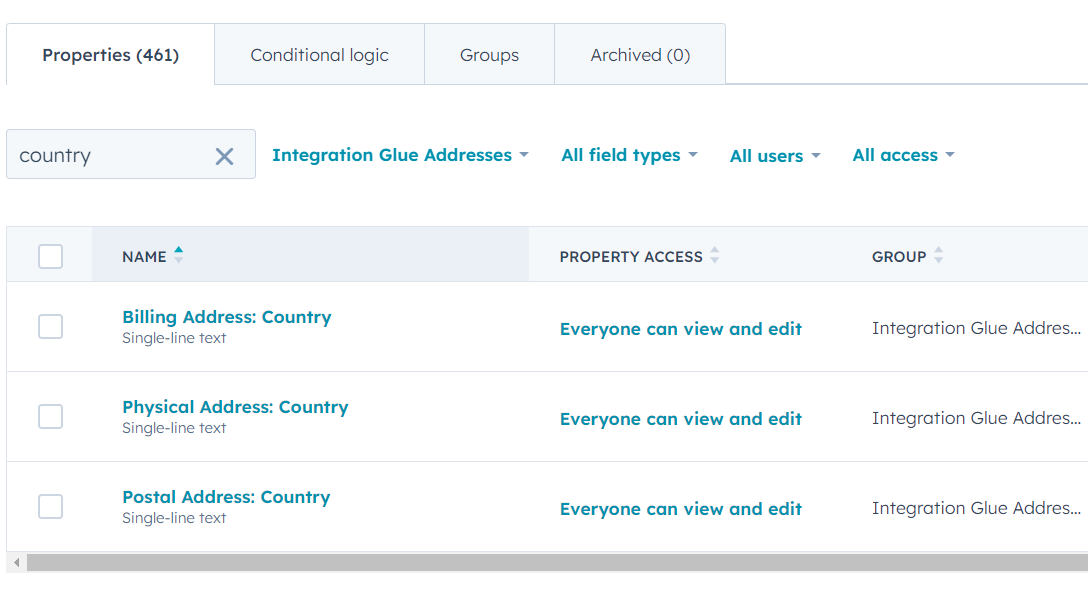
Task: Go to the Archived (0) tab
Action: point(640,55)
